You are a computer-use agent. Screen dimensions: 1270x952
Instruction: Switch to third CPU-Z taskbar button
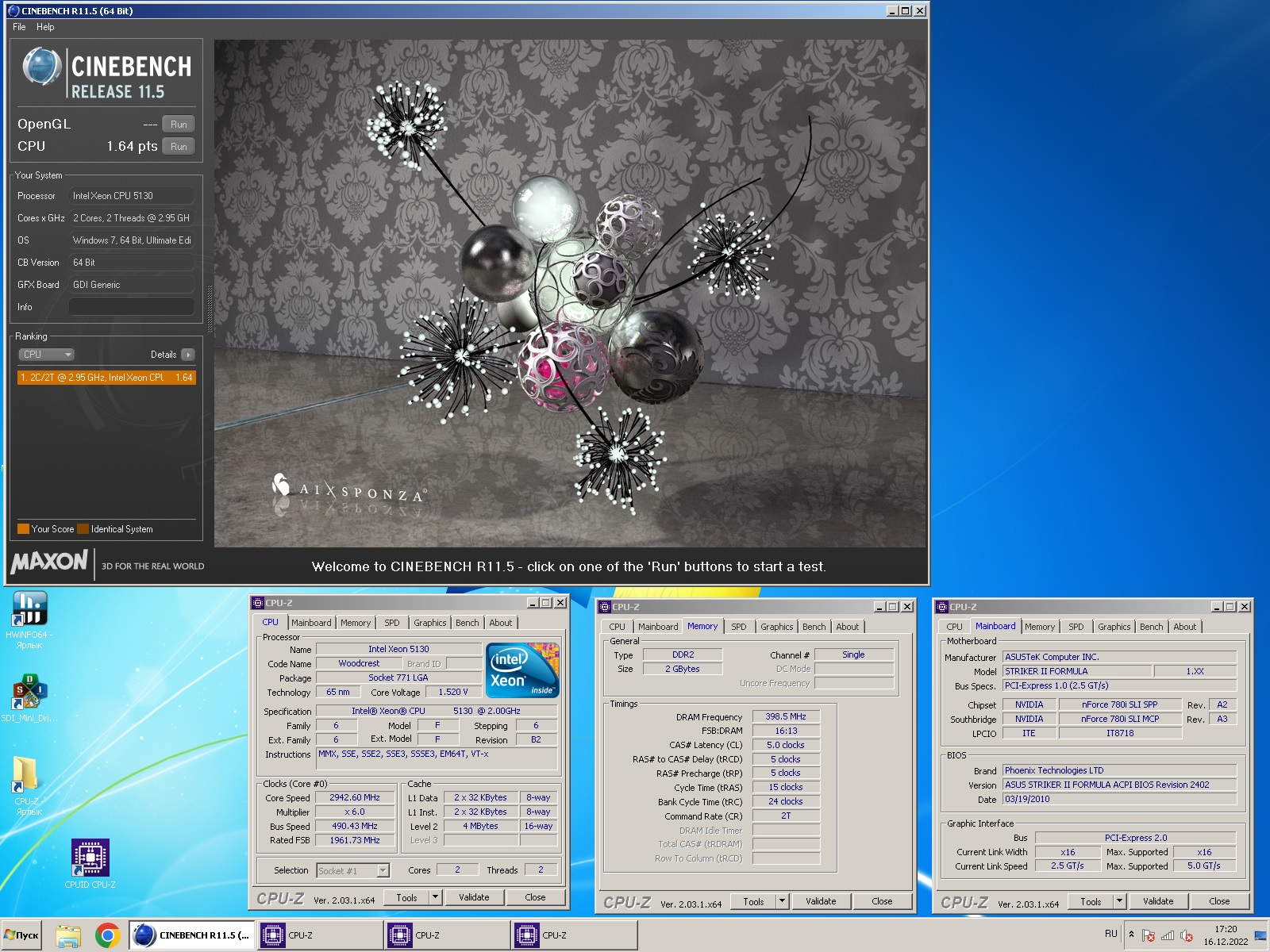(574, 935)
